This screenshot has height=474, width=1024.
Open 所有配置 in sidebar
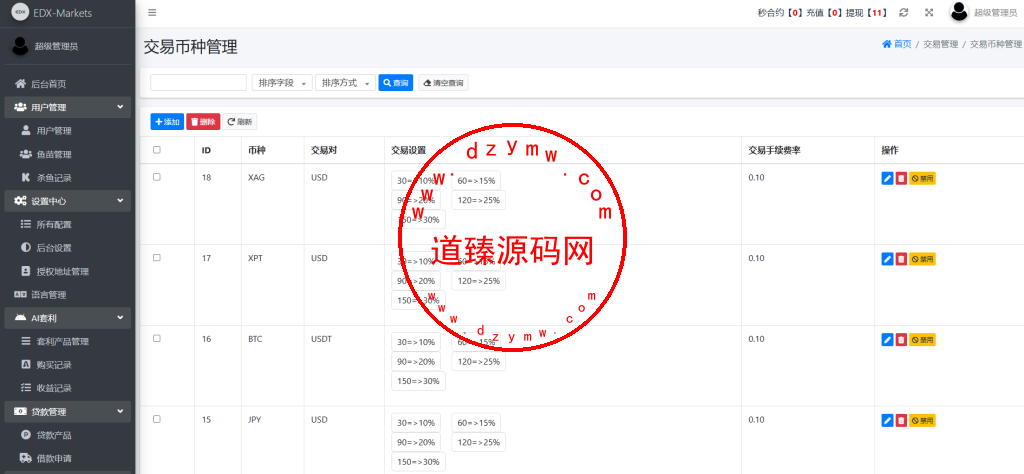tap(67, 224)
